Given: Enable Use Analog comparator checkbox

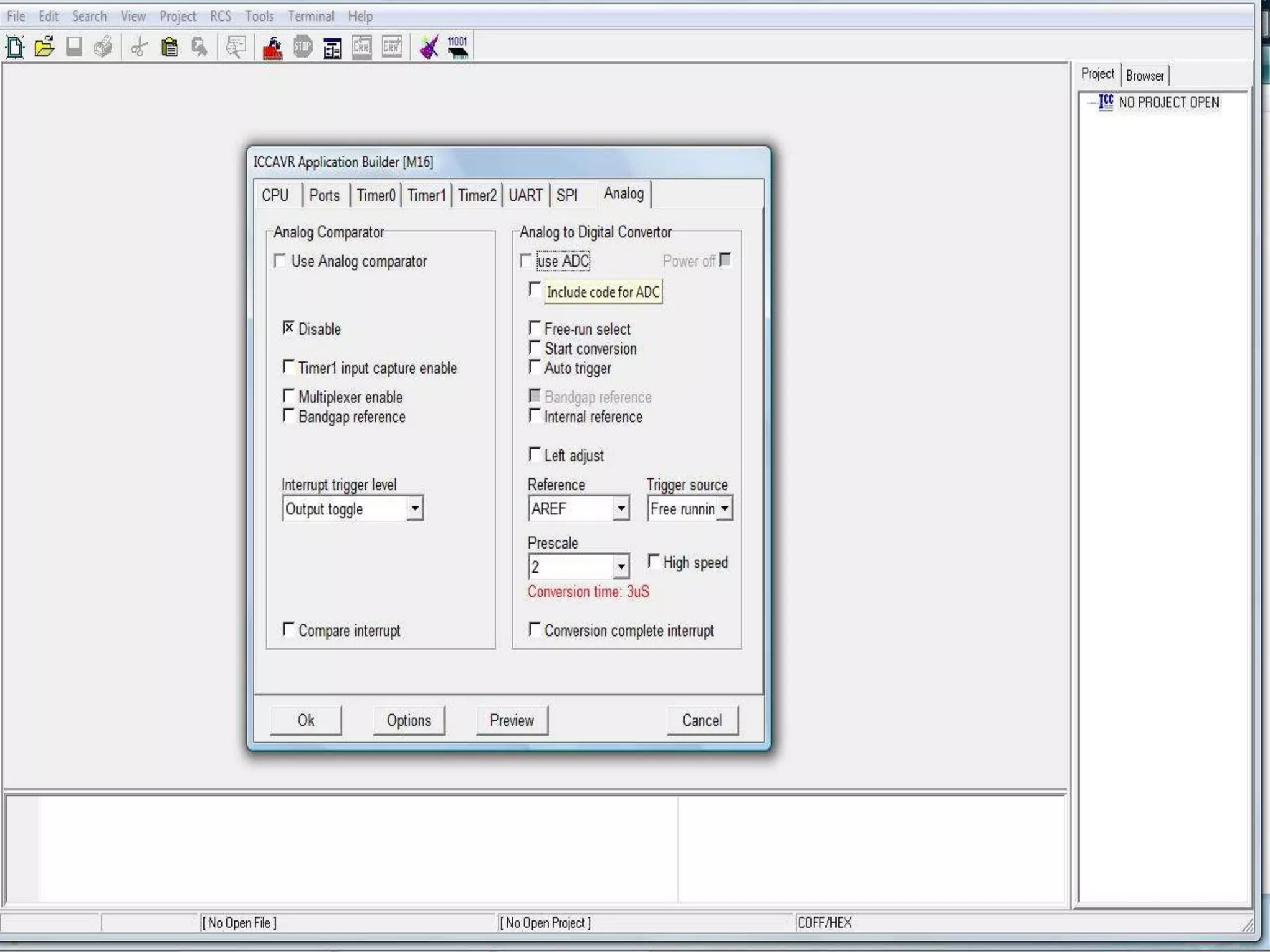Looking at the screenshot, I should click(280, 261).
